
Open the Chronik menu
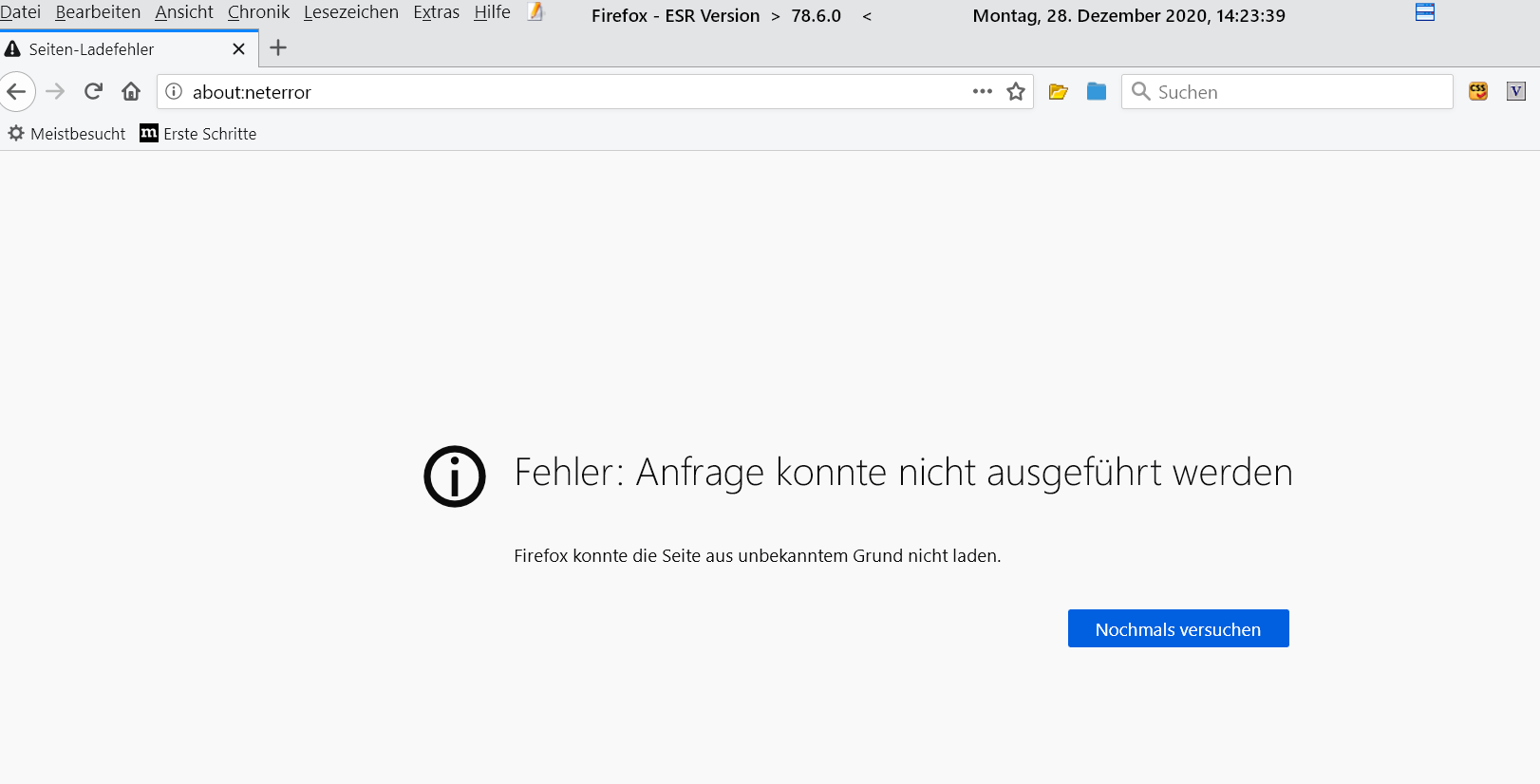258,12
